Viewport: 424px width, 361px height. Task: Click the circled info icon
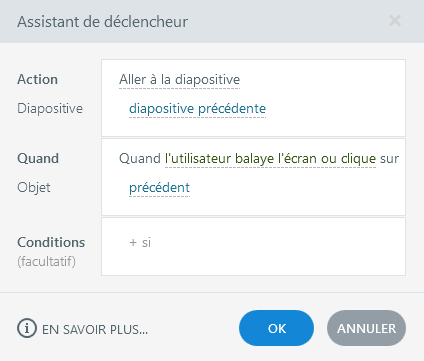[26, 328]
